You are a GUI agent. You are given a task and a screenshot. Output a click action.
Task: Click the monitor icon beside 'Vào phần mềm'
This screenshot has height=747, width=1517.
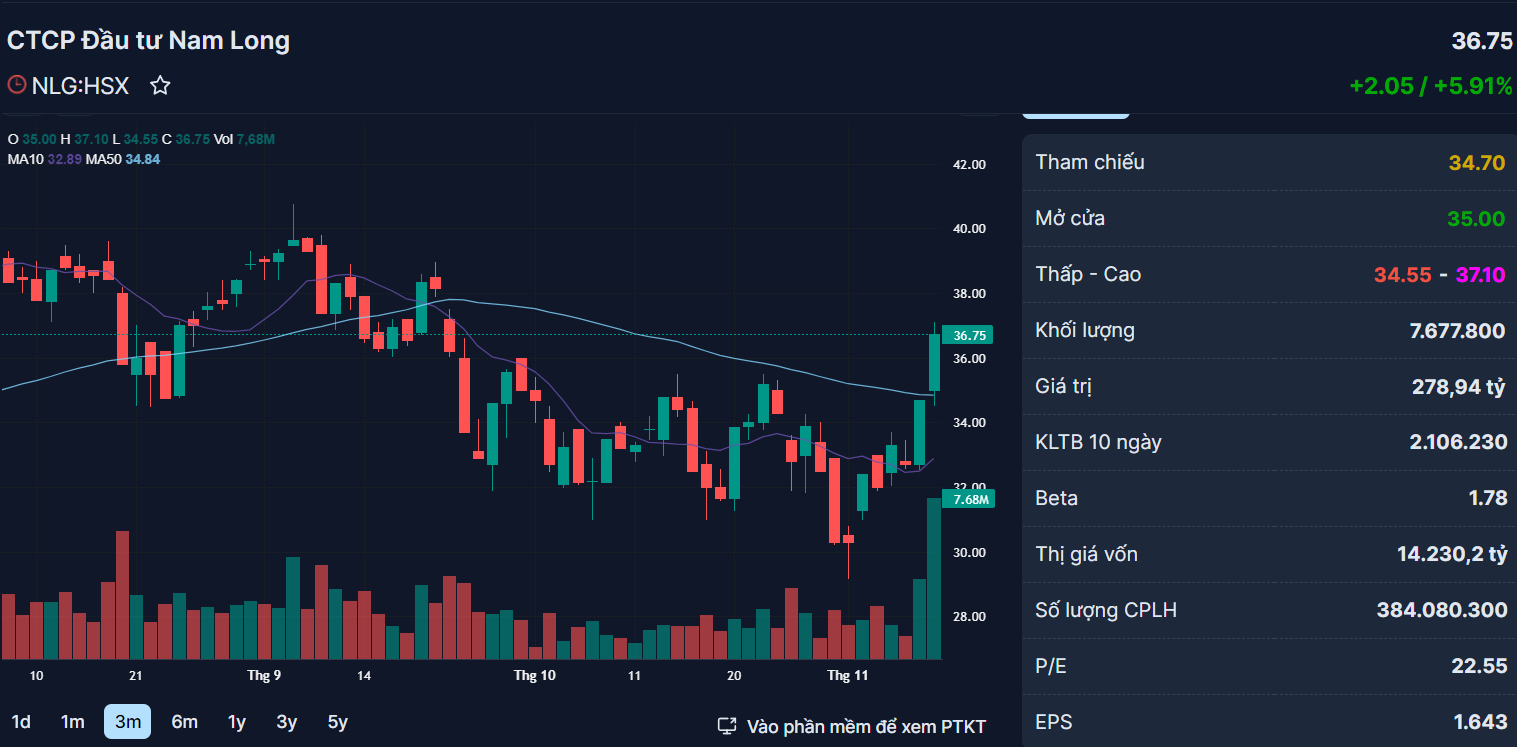pos(727,726)
